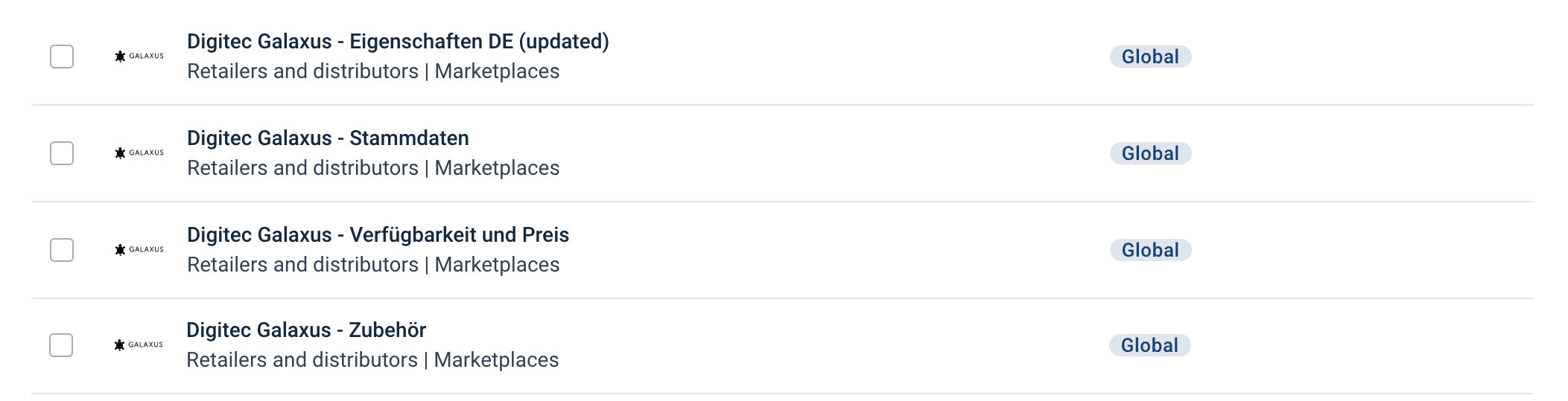
Task: Click the Galaxus logo in the Zubehör row
Action: [139, 345]
